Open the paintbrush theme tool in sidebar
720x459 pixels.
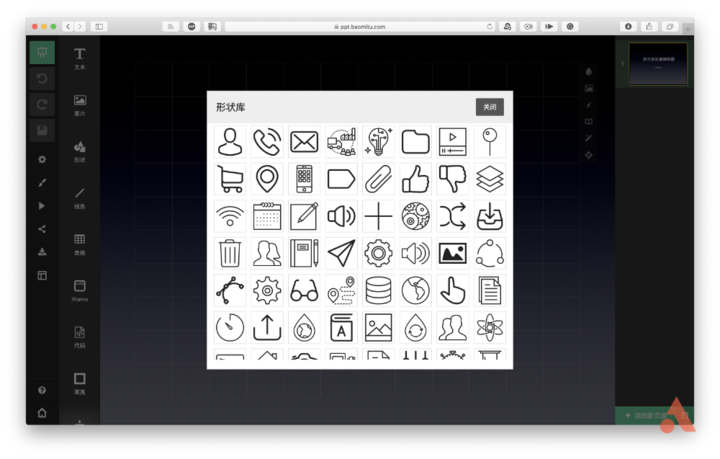click(42, 183)
